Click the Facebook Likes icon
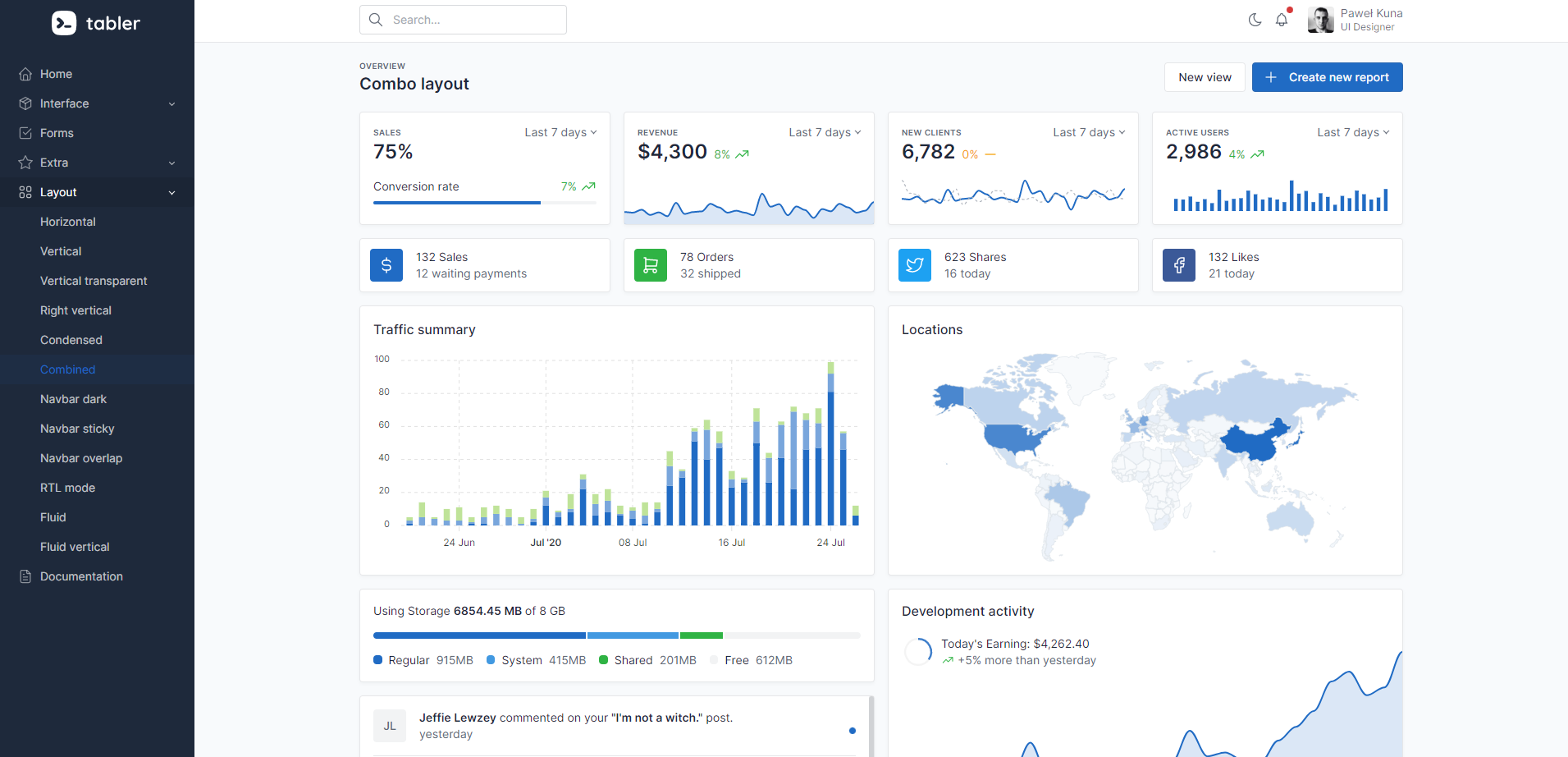Image resolution: width=1568 pixels, height=757 pixels. [1179, 265]
